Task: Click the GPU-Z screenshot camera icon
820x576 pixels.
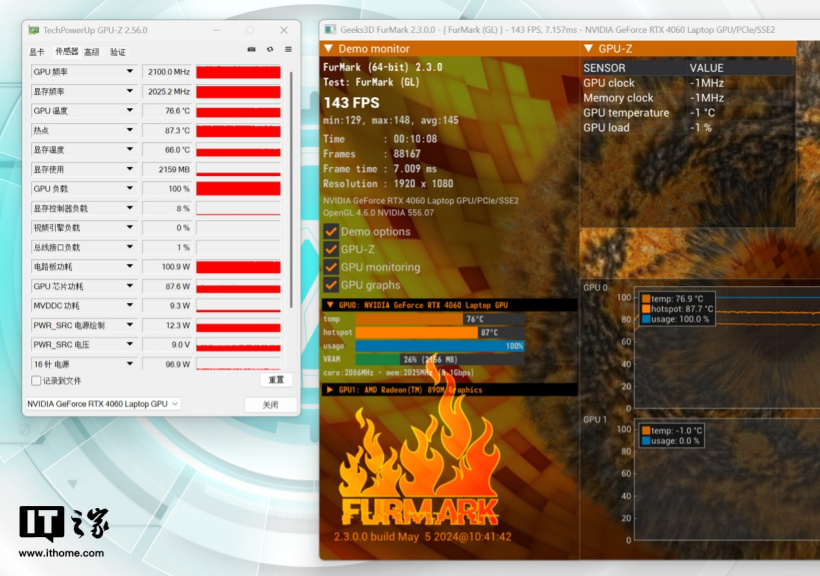Action: point(251,49)
